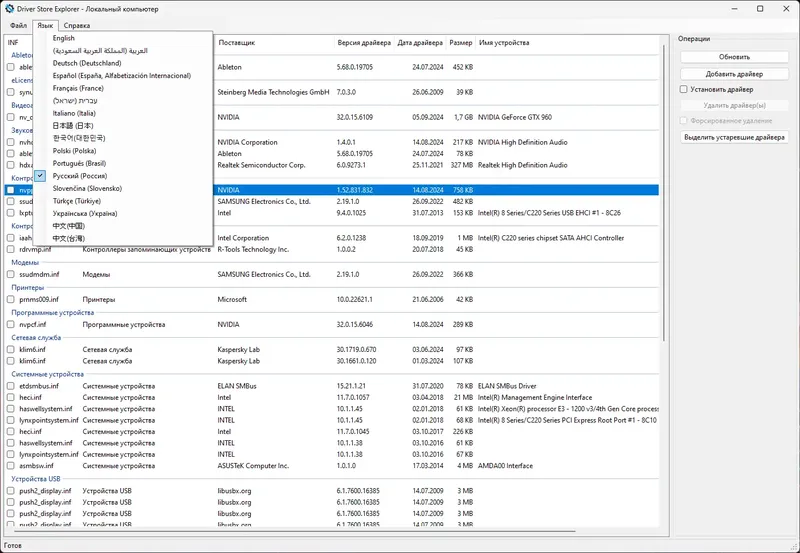Select English language option

click(64, 38)
